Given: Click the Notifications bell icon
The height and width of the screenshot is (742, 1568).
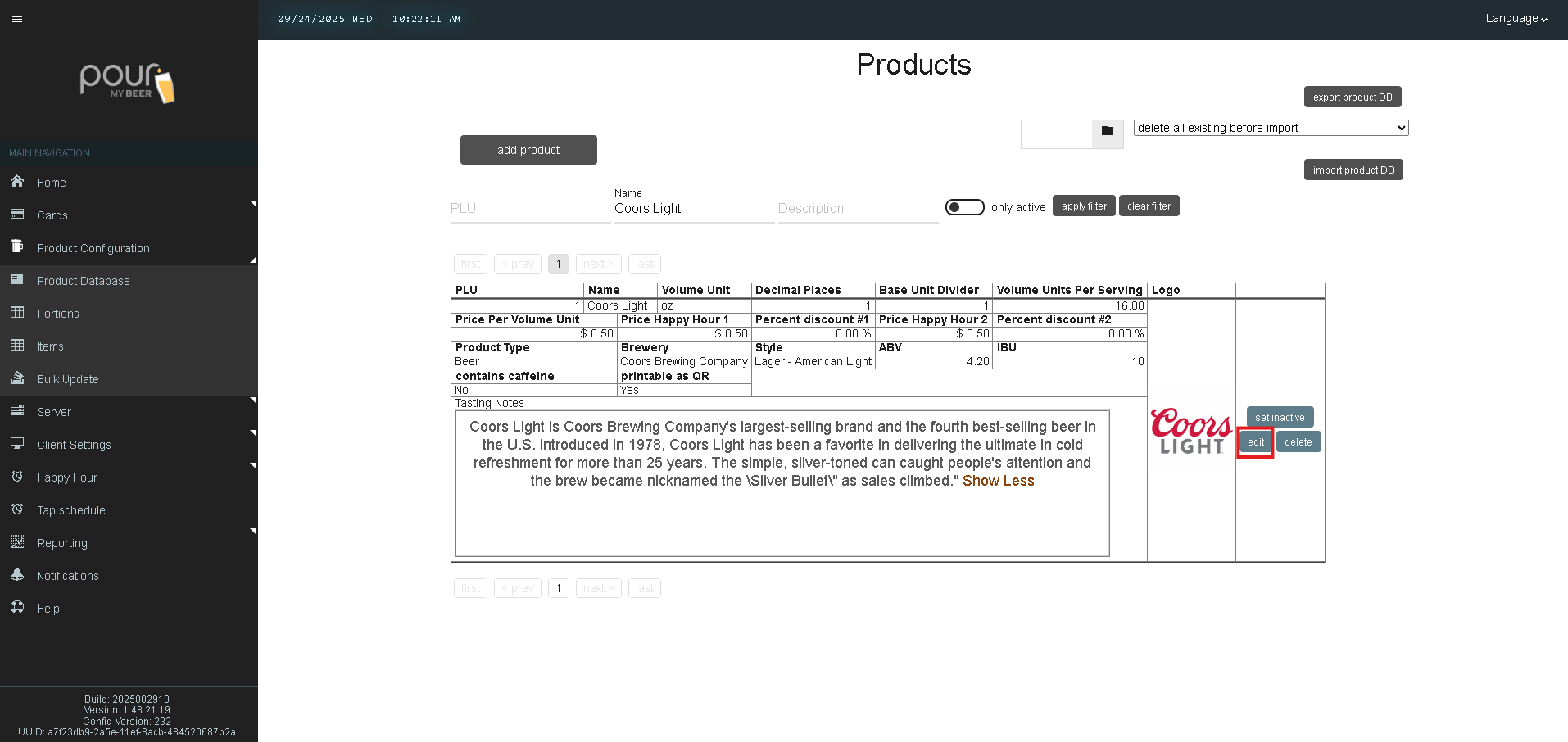Looking at the screenshot, I should click(x=17, y=575).
